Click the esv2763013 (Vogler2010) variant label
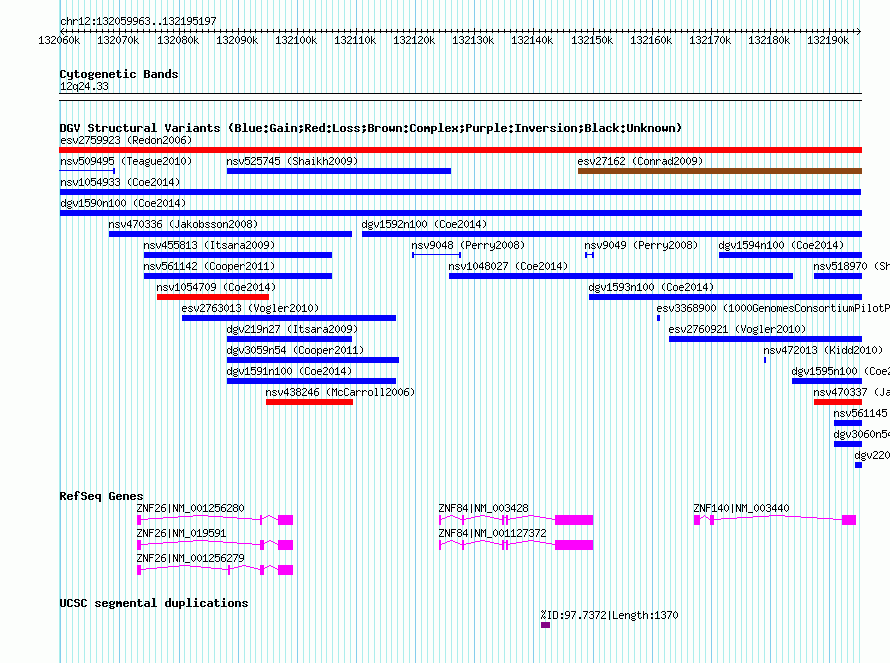The height and width of the screenshot is (663, 890). (x=250, y=308)
